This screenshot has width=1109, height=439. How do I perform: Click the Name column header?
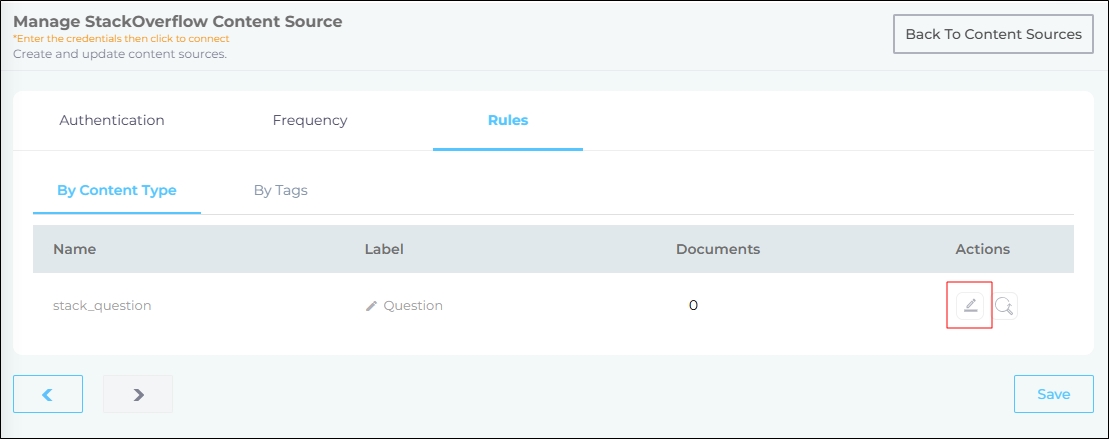74,249
